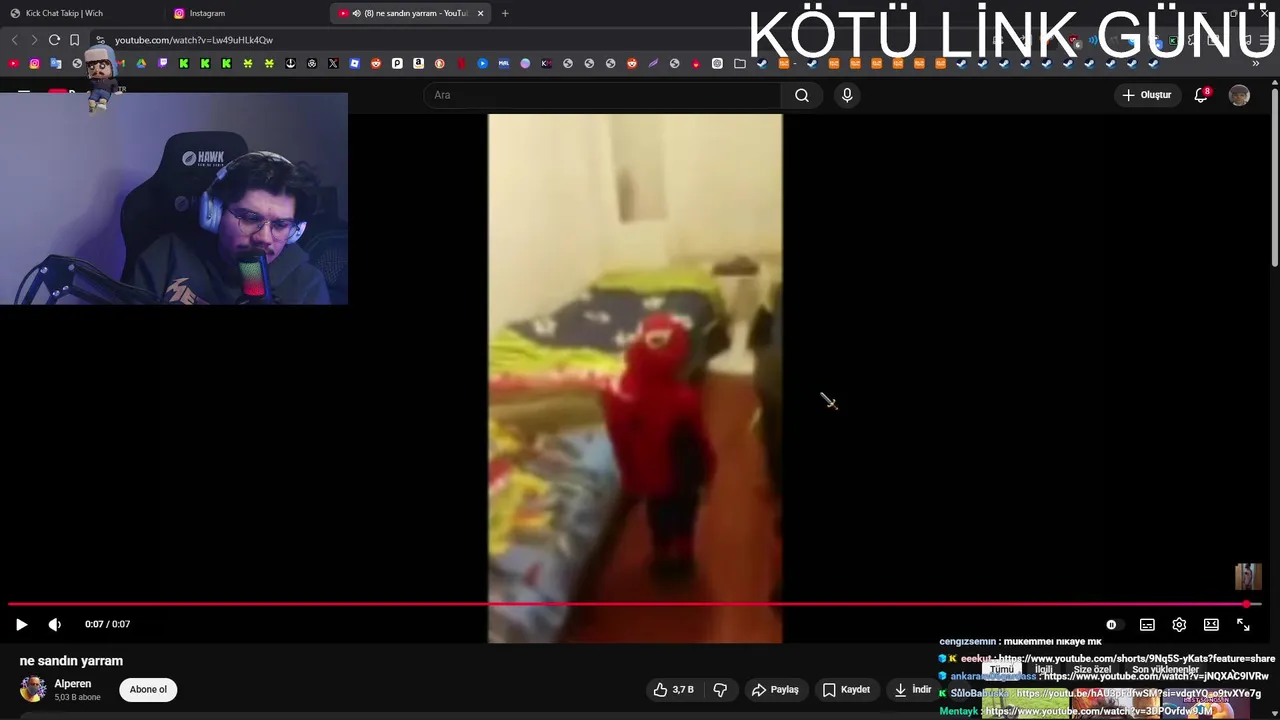Open the YouTube account avatar menu
Viewport: 1280px width, 720px height.
click(1239, 95)
